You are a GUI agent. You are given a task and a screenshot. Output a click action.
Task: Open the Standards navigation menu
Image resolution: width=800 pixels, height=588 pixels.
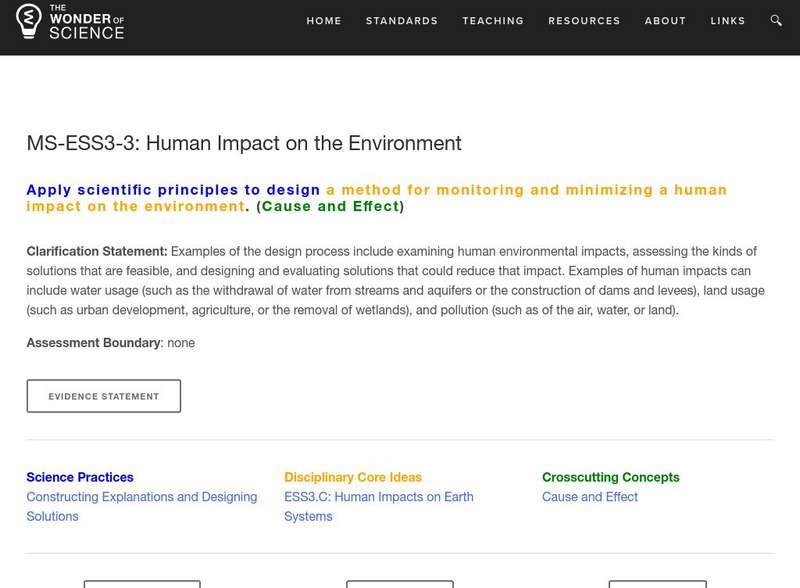pyautogui.click(x=402, y=21)
